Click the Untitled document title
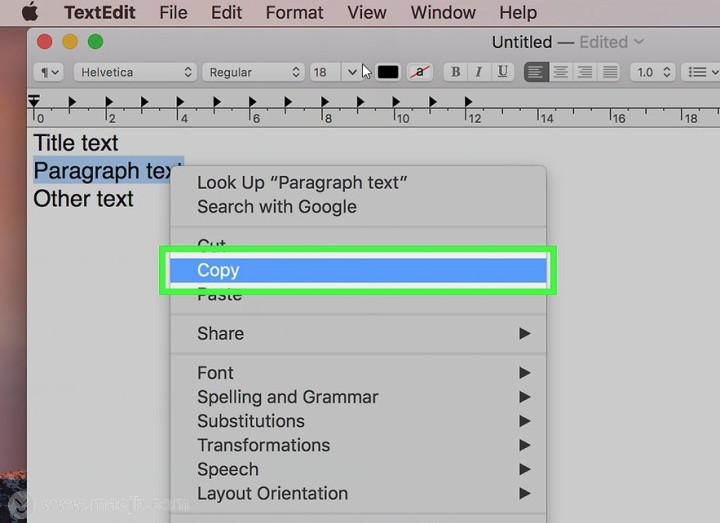This screenshot has height=523, width=720. 522,42
